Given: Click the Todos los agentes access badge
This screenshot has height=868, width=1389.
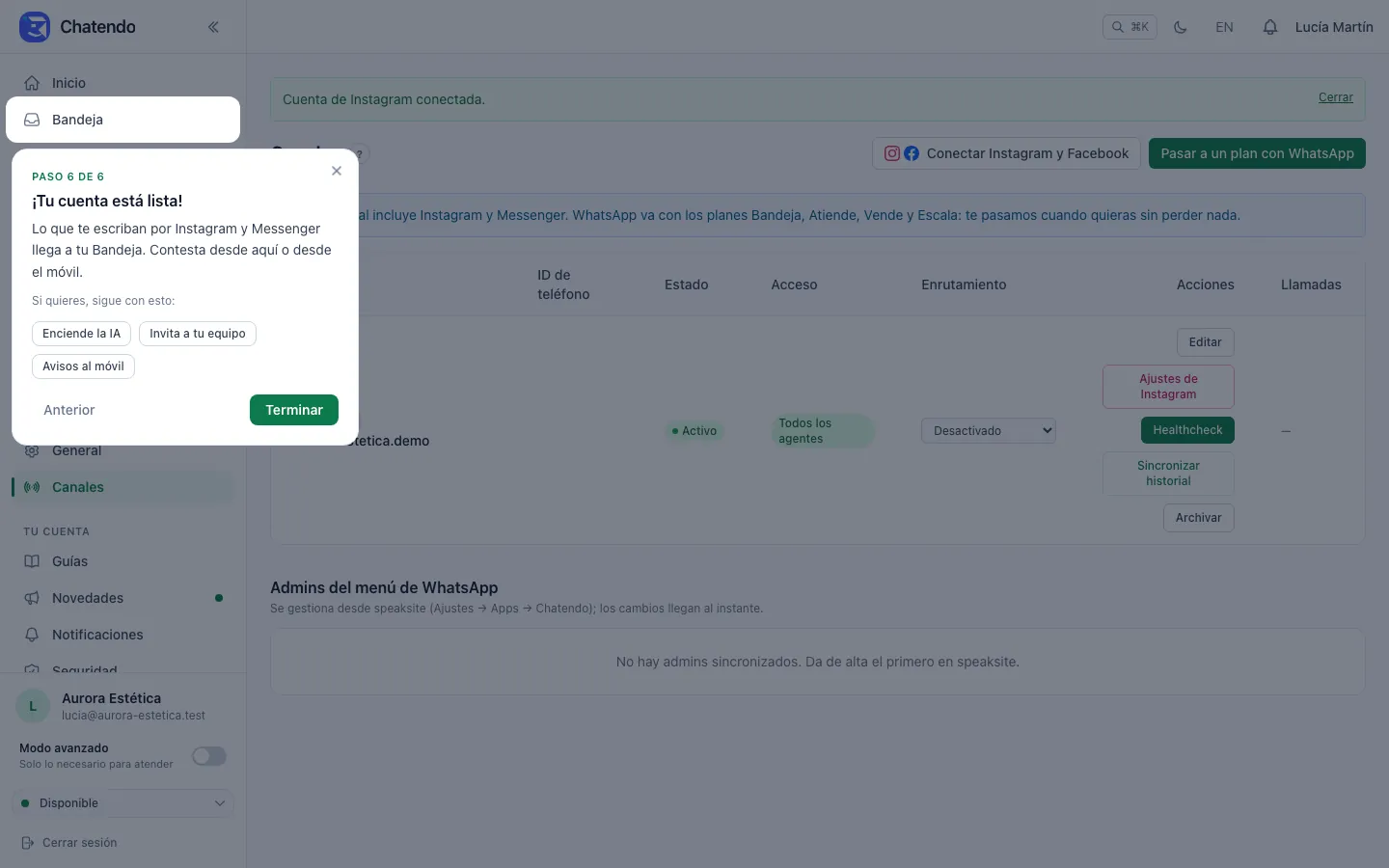Looking at the screenshot, I should pyautogui.click(x=823, y=431).
